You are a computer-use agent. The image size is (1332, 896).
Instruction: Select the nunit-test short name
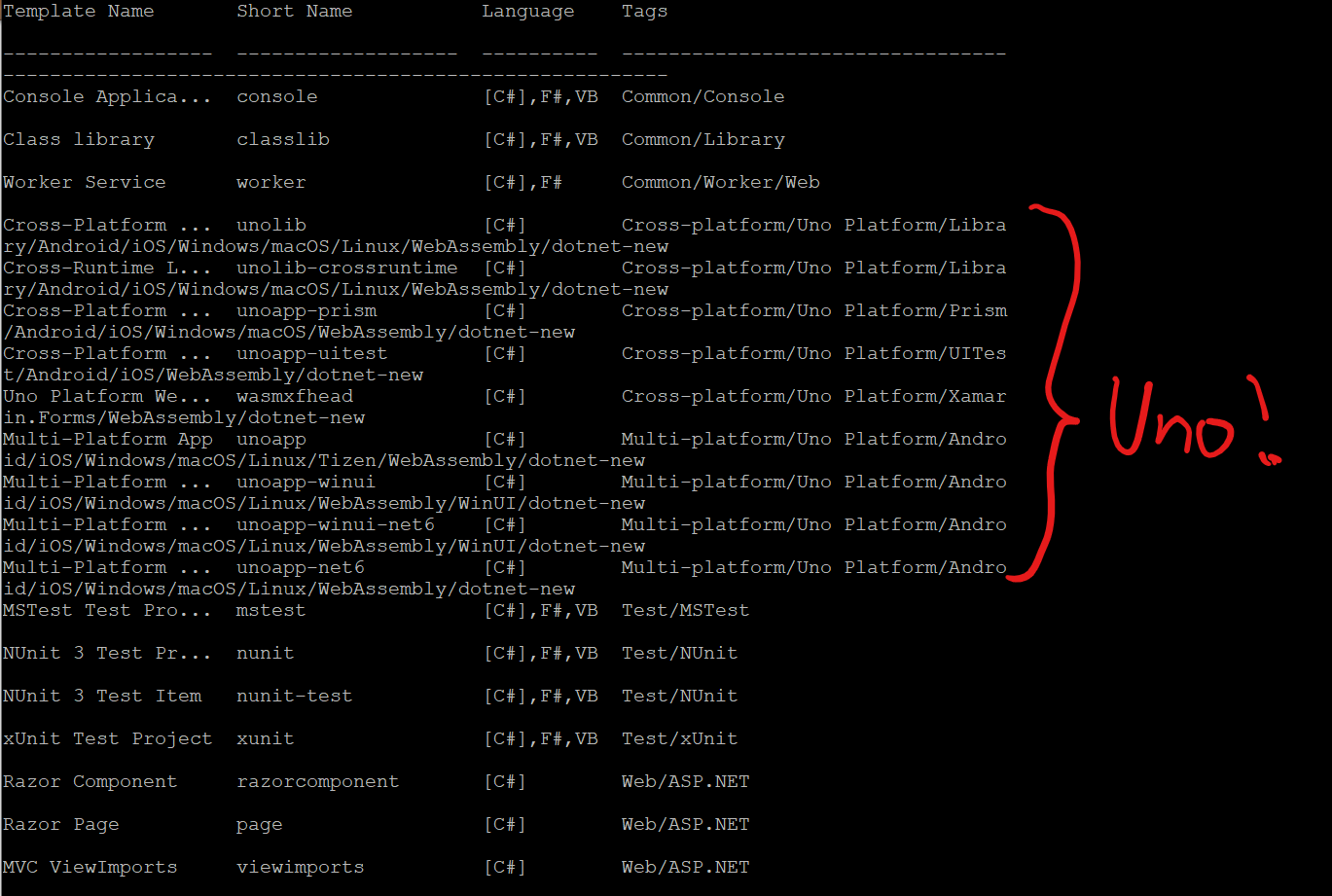pyautogui.click(x=295, y=696)
